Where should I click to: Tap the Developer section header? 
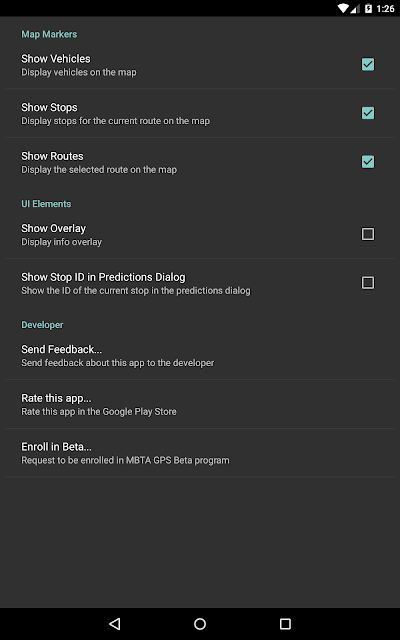click(x=42, y=325)
